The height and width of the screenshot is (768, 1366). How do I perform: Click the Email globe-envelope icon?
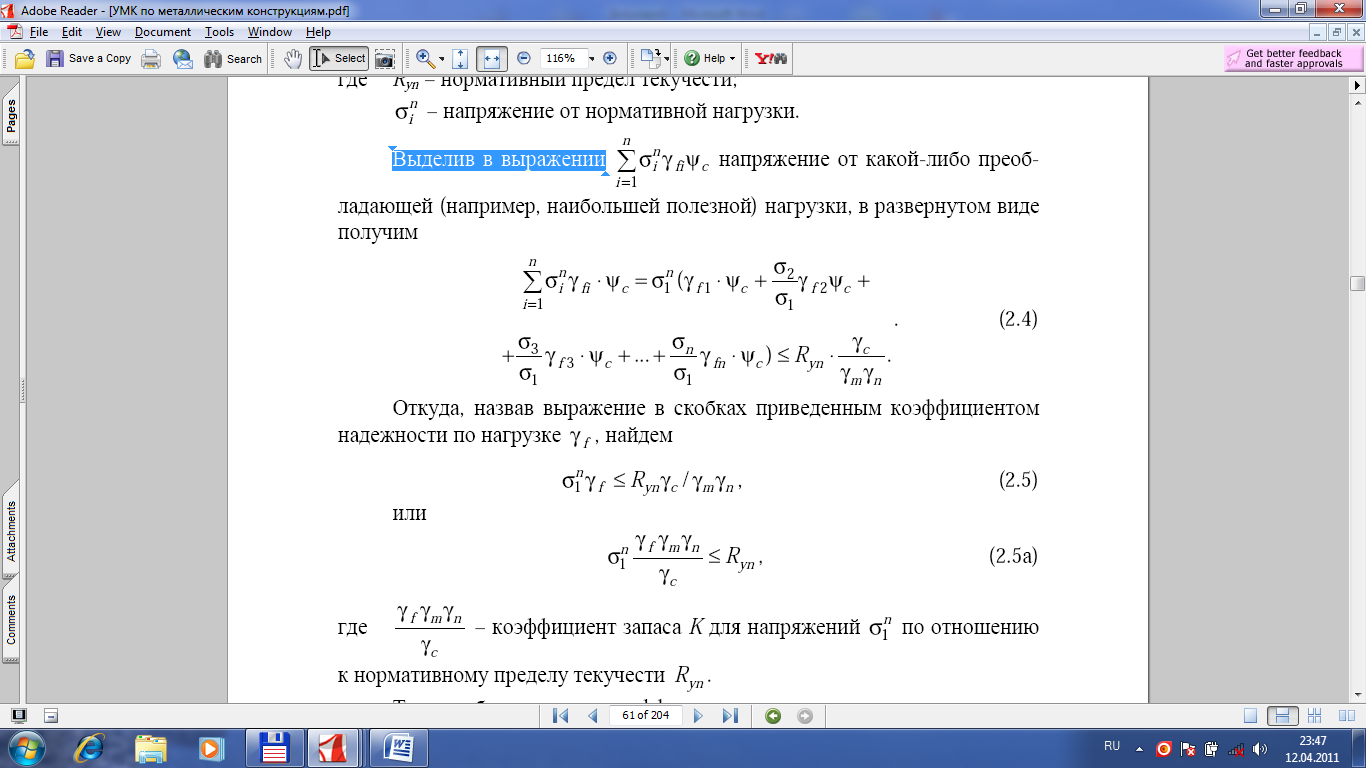tap(182, 58)
